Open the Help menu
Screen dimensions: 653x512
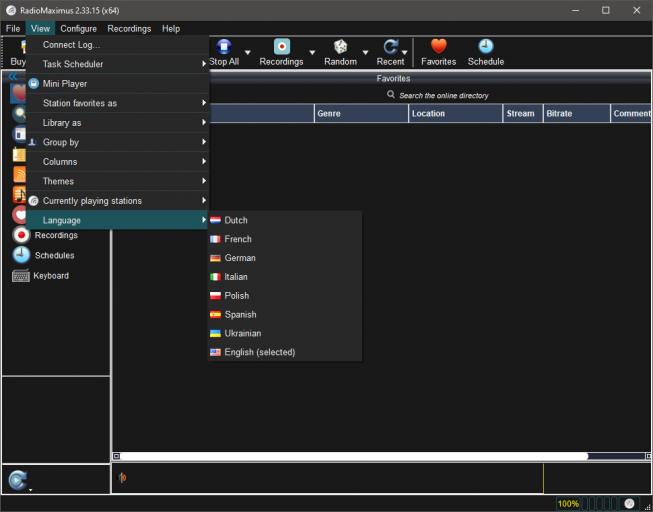[x=171, y=28]
